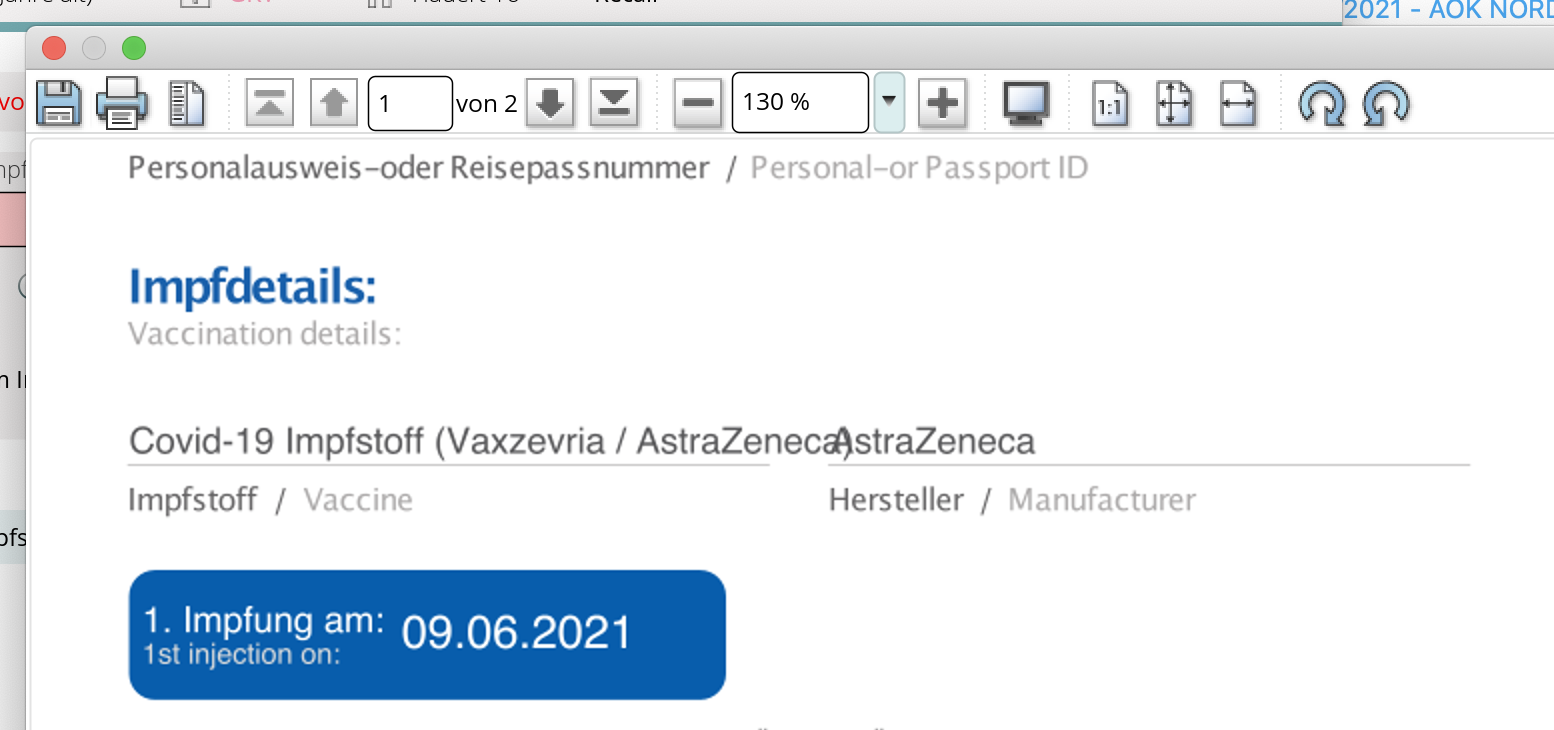This screenshot has height=730, width=1554.
Task: Set view to actual size 1:1
Action: (x=1109, y=103)
